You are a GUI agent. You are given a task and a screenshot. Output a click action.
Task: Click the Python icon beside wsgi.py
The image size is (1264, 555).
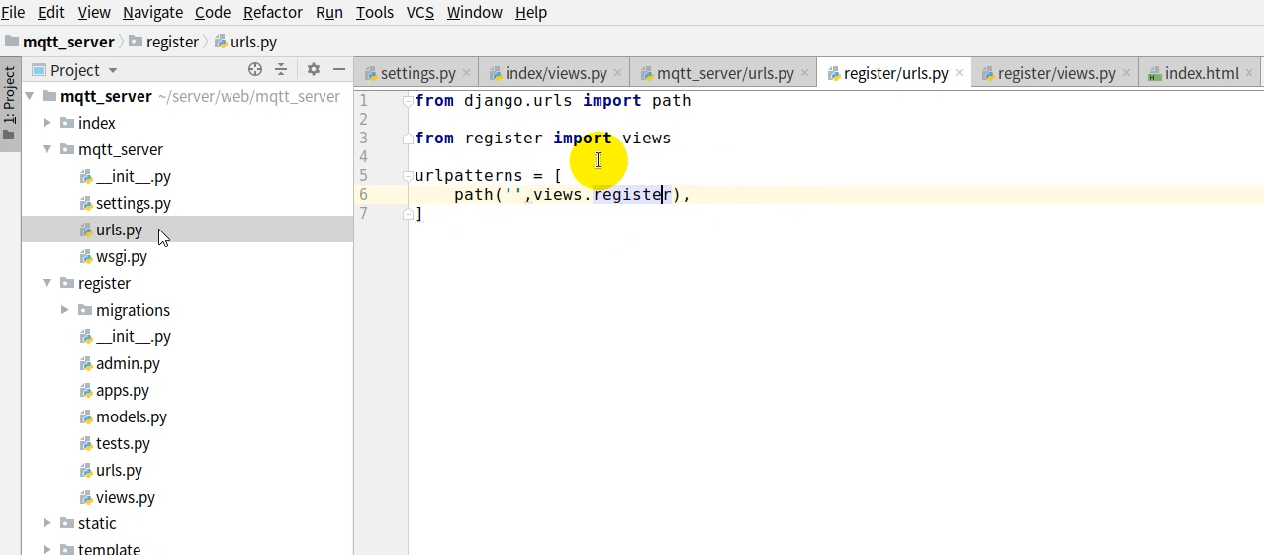[x=86, y=256]
